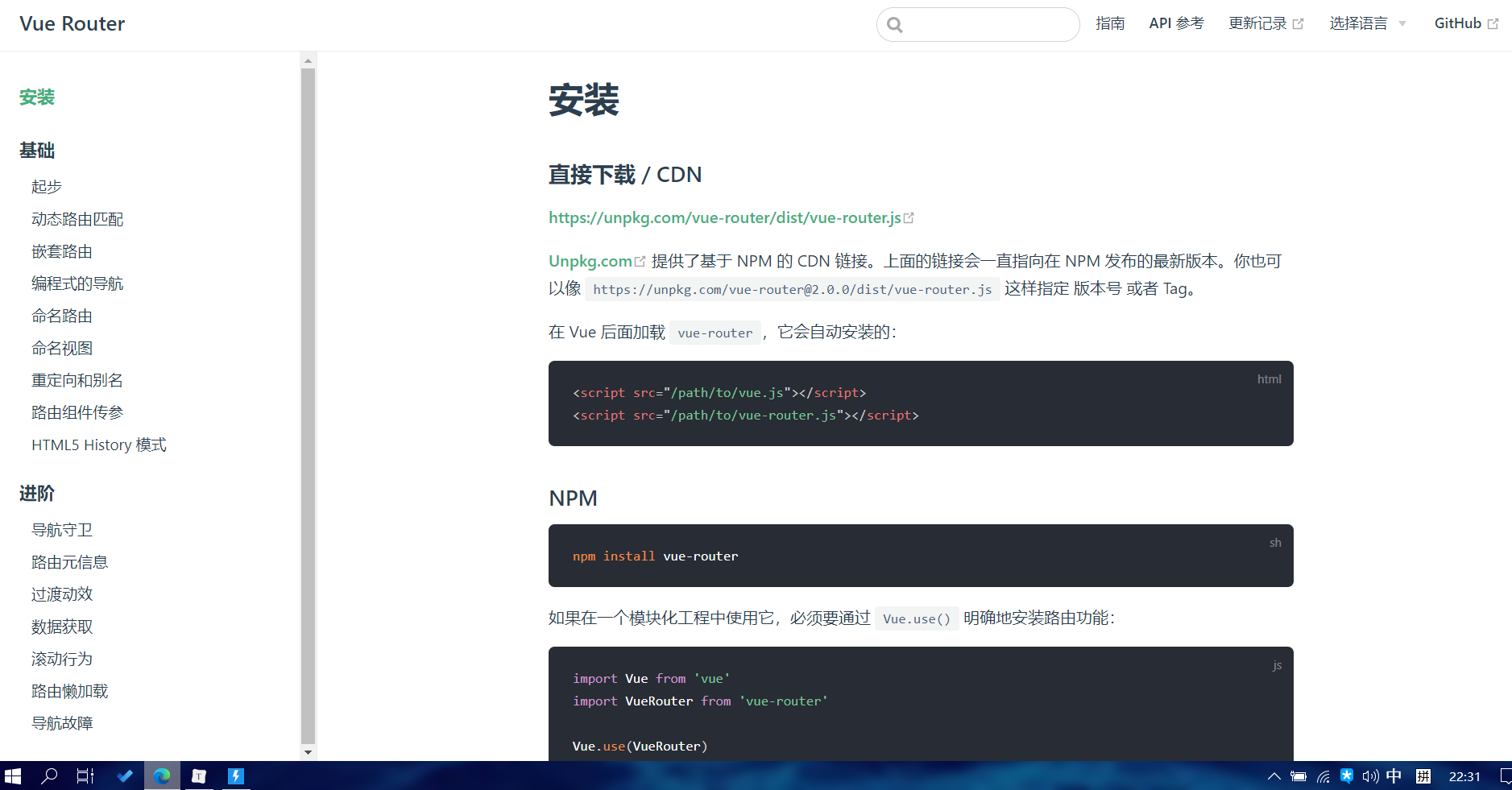
Task: Click the 直接下载 / CDN heading
Action: click(625, 175)
